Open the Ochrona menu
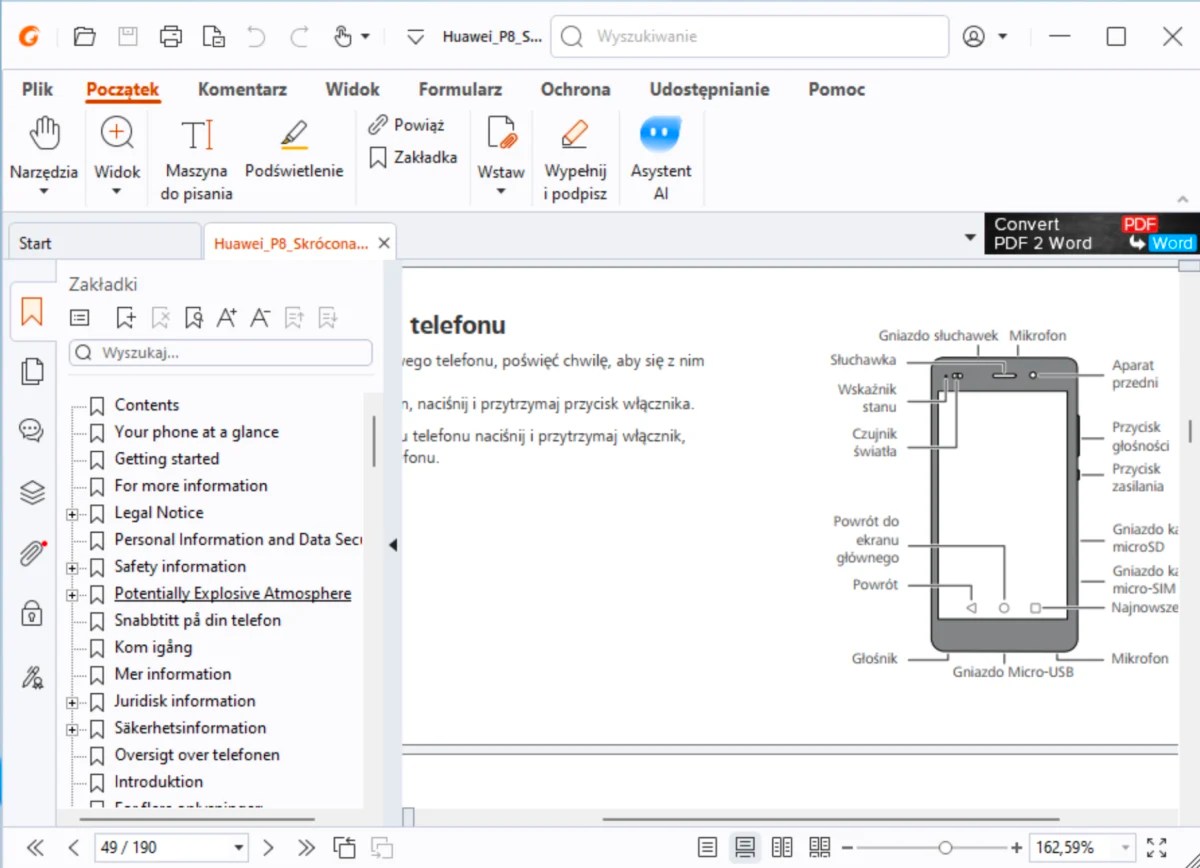 coord(575,89)
